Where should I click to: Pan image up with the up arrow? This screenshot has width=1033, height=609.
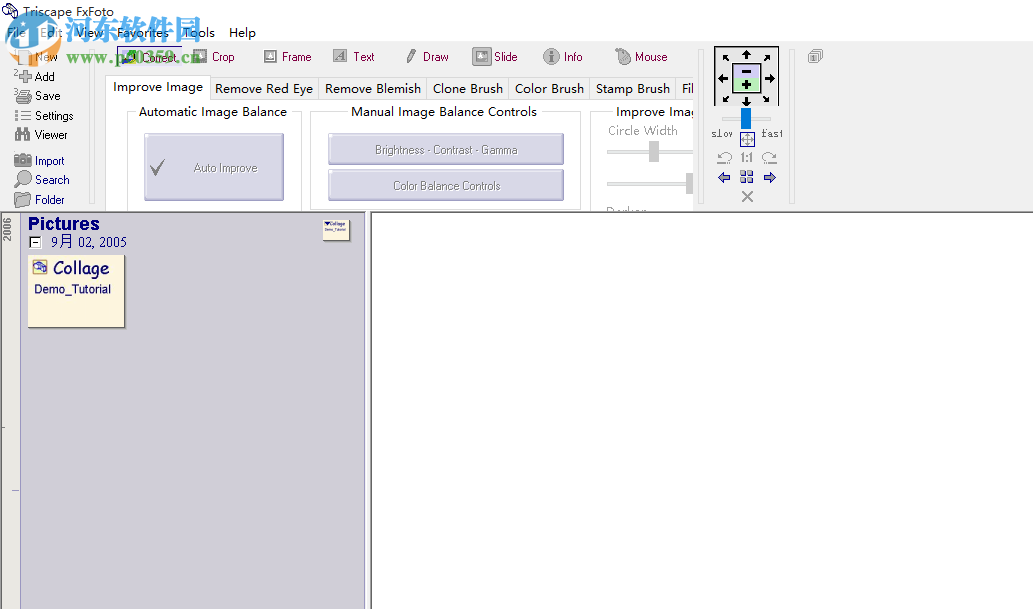point(746,55)
